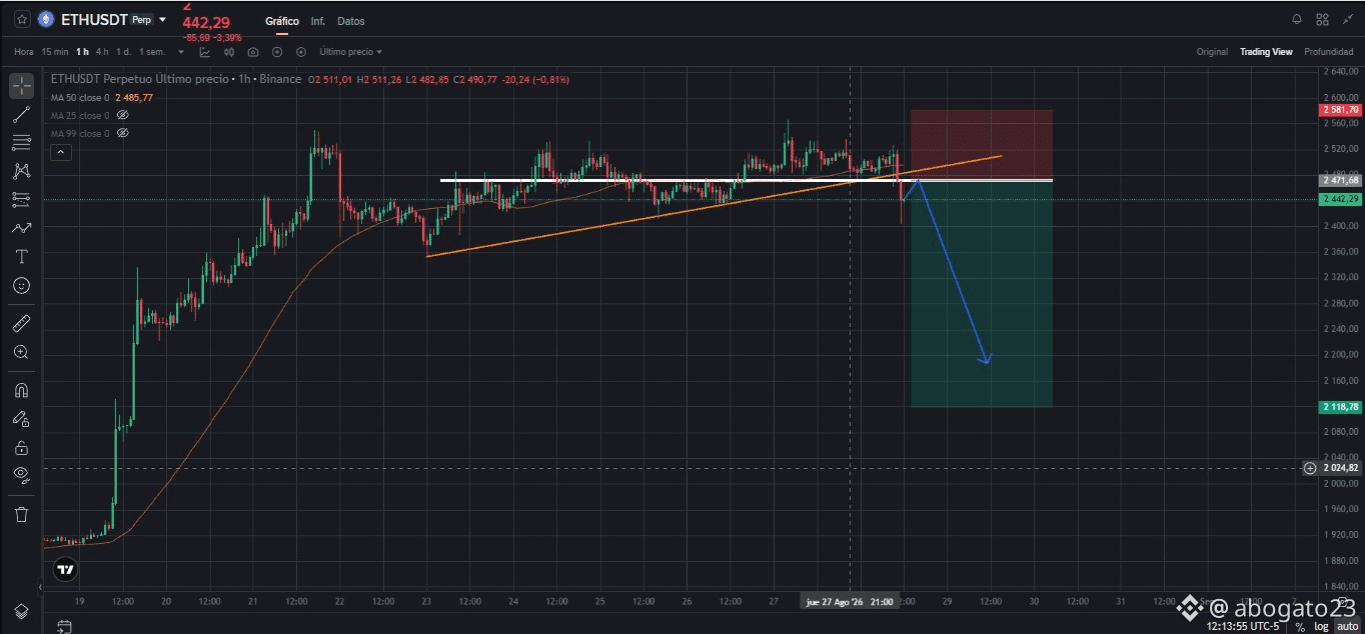Click the expand chart arrows icon
This screenshot has height=634, width=1365.
(1346, 19)
